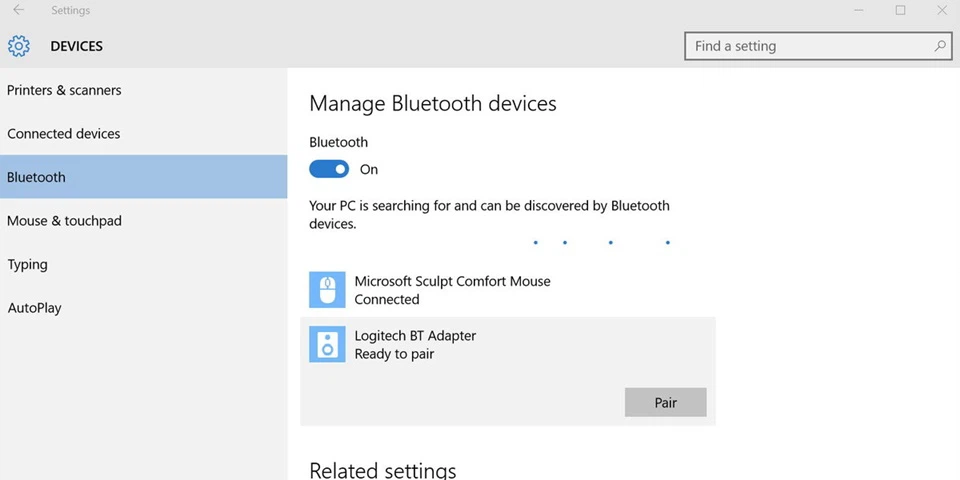960x480 pixels.
Task: Click the search magnifier icon
Action: pos(939,46)
